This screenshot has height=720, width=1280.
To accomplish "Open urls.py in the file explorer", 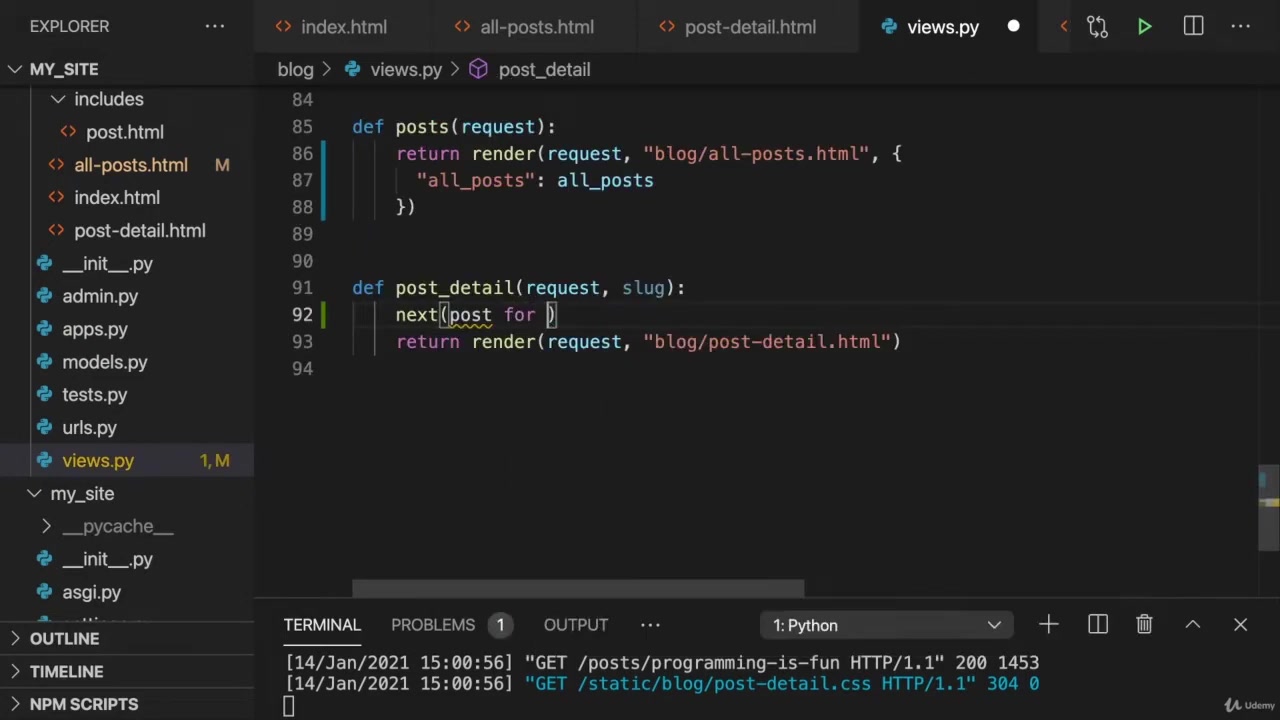I will (89, 428).
